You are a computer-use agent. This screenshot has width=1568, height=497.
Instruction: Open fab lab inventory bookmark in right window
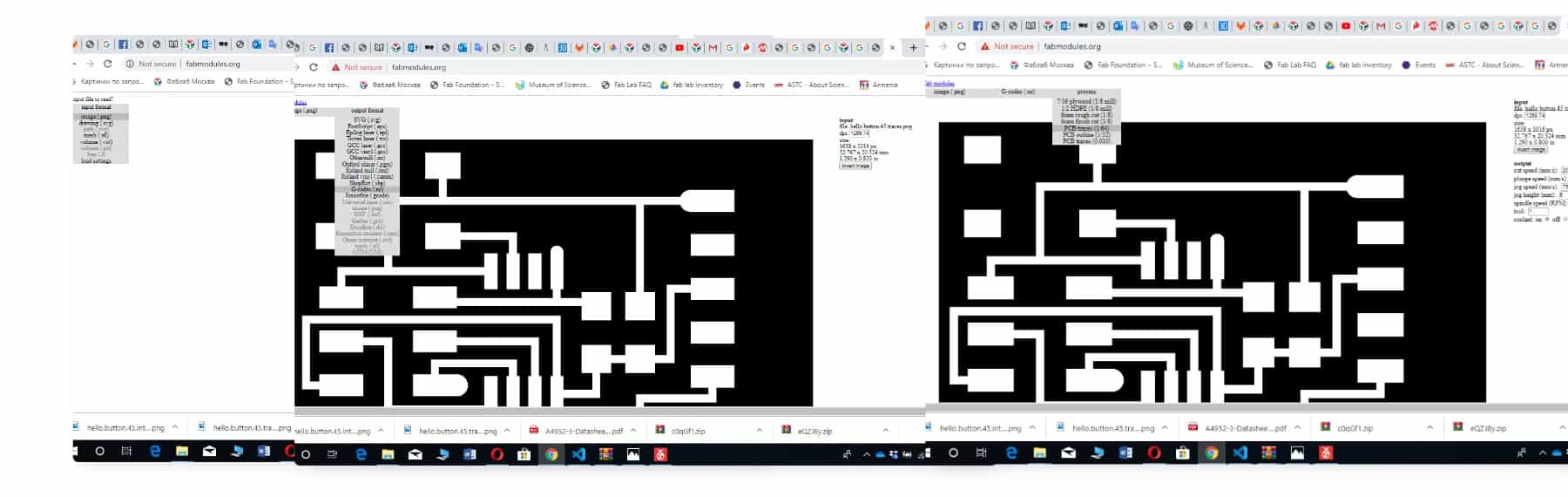(1359, 65)
